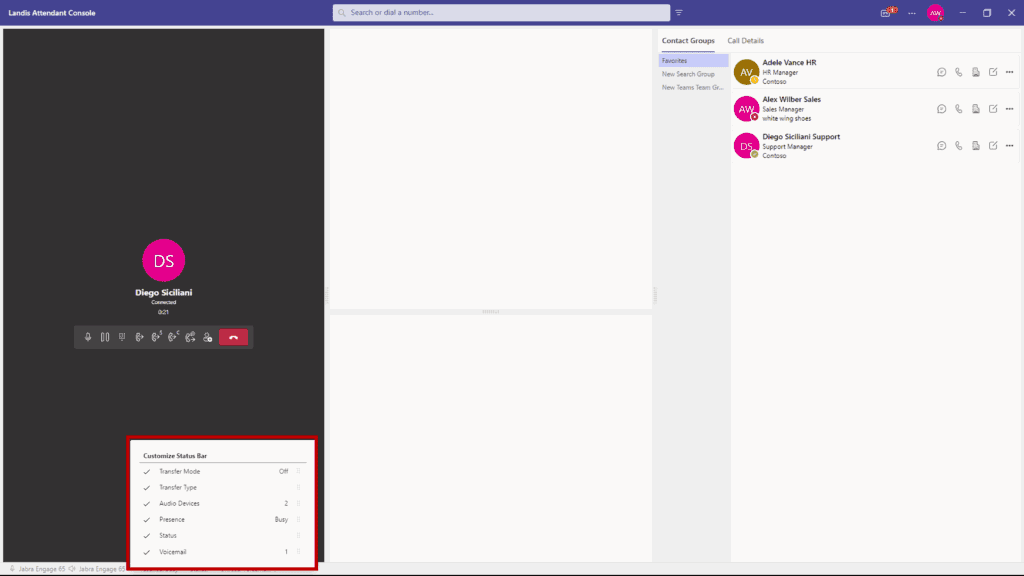Image resolution: width=1024 pixels, height=576 pixels.
Task: Hang up the call with Diego Siciliani
Action: (x=233, y=337)
